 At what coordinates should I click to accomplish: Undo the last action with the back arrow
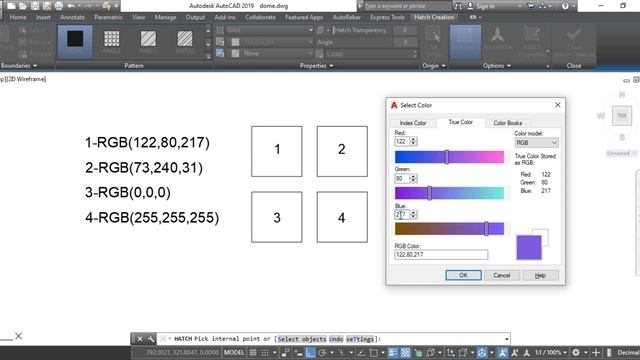pyautogui.click(x=71, y=6)
